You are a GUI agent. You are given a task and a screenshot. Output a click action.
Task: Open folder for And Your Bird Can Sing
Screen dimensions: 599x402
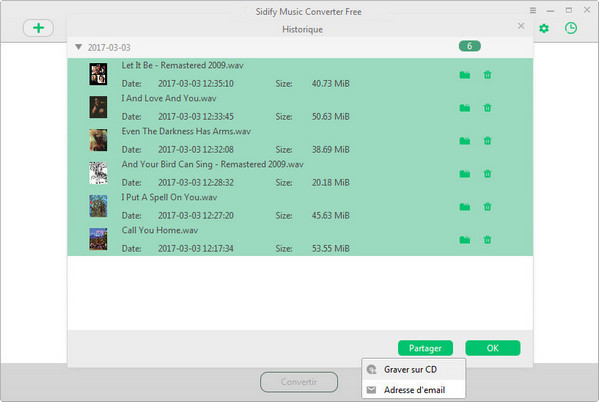465,174
